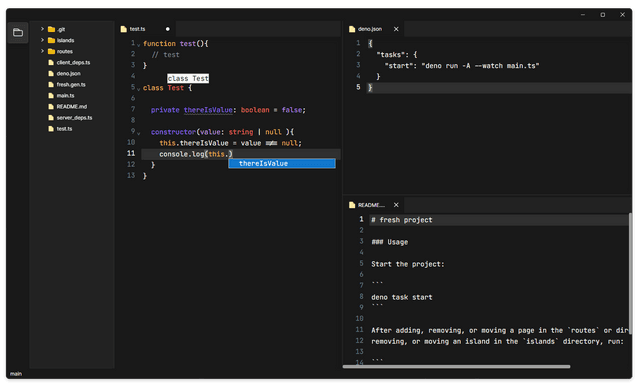The image size is (640, 385).
Task: Select the islands folder label
Action: coord(65,40)
